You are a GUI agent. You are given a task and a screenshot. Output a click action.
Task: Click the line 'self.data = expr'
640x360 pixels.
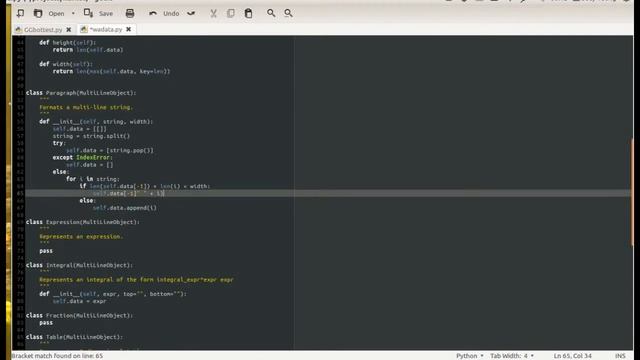point(79,301)
